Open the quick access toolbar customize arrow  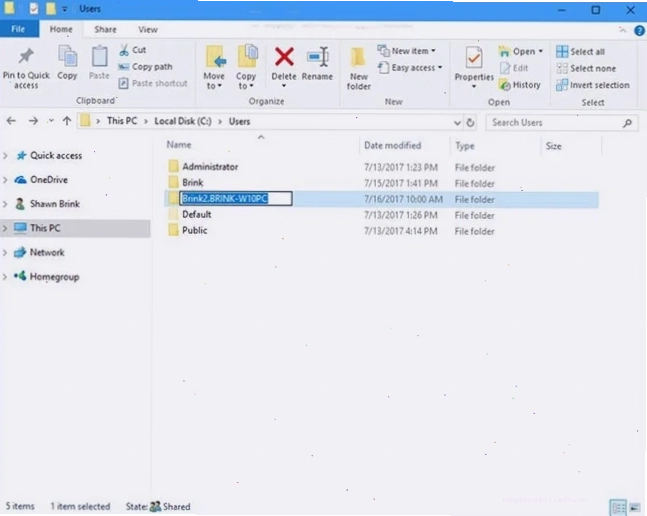point(64,9)
